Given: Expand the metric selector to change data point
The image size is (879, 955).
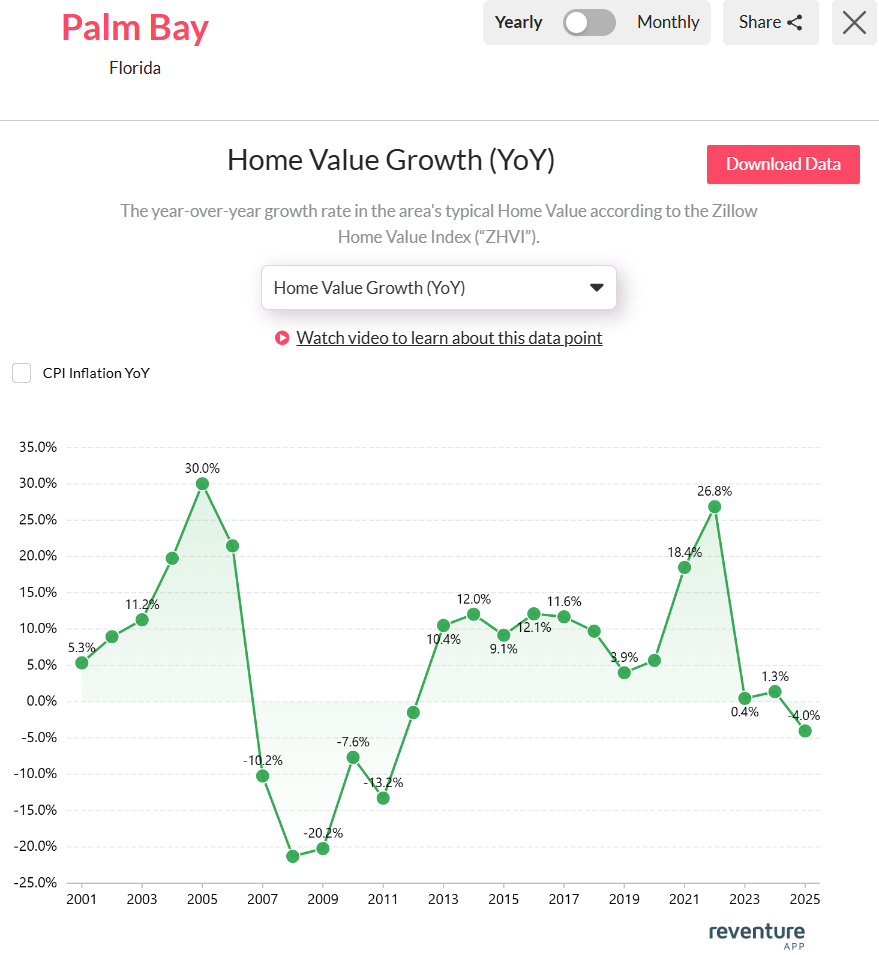Looking at the screenshot, I should coord(439,287).
